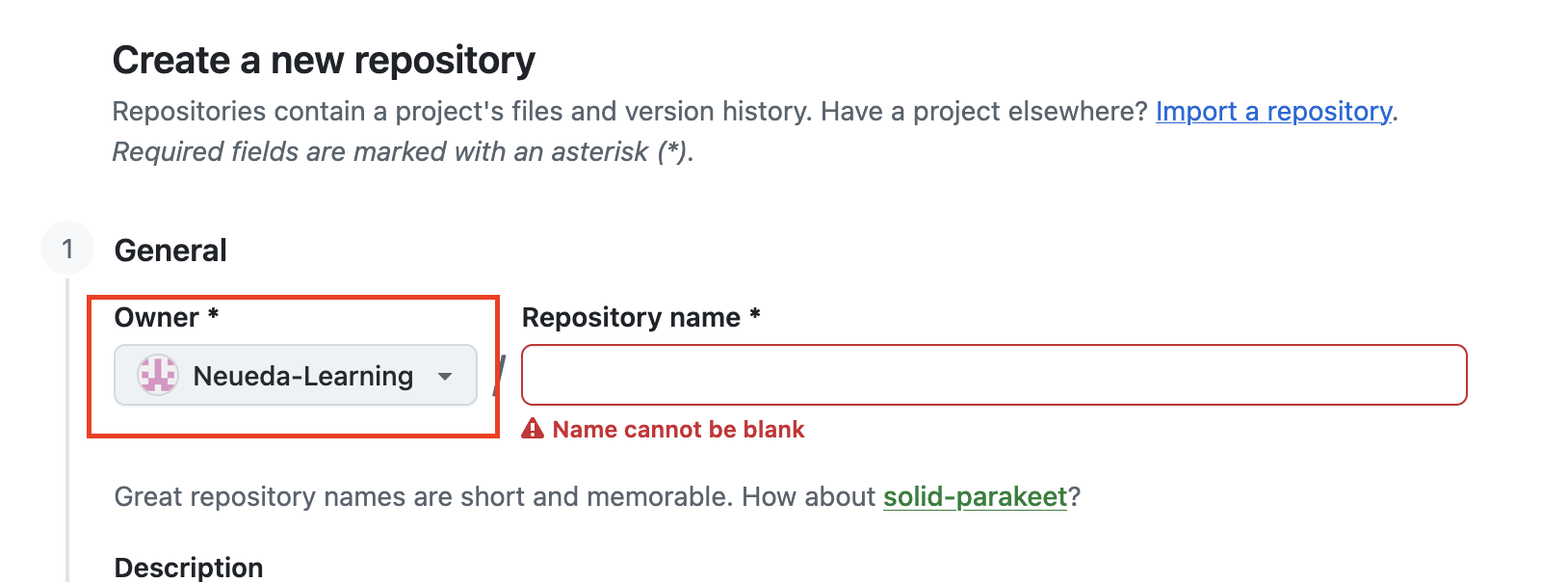This screenshot has width=1568, height=582.
Task: Click the red warning triangle icon
Action: coord(533,429)
